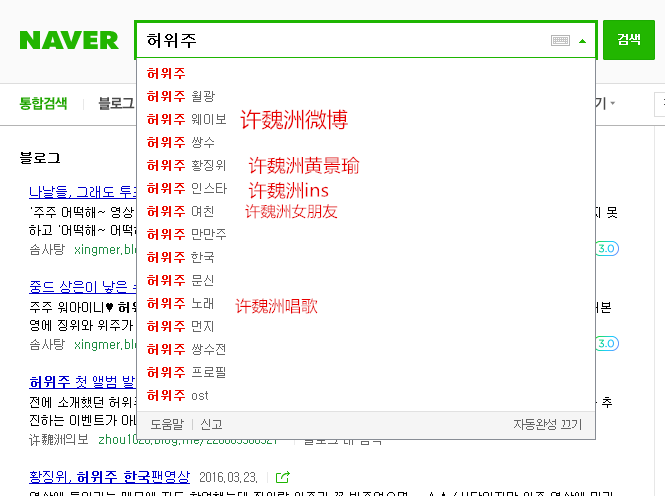Select suggestion 허위주 쌍수전

coord(366,349)
